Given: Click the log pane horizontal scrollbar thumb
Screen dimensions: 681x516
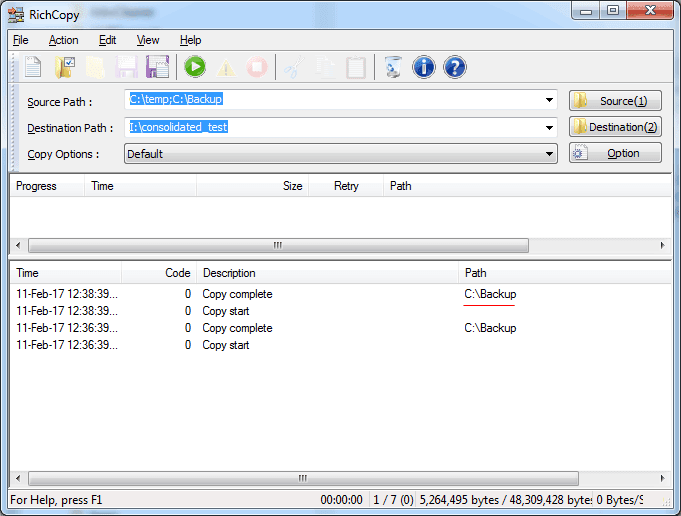Looking at the screenshot, I should pos(303,478).
